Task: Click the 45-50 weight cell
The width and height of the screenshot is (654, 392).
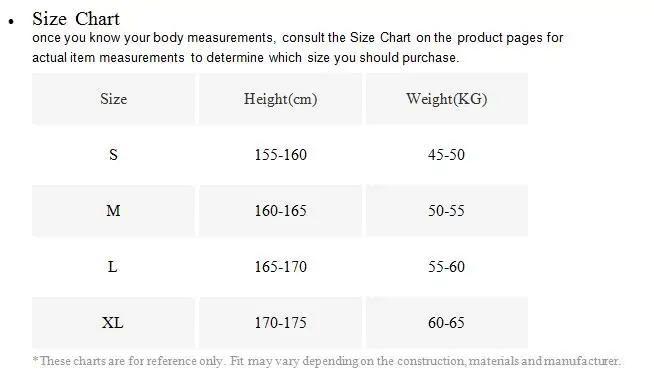Action: click(447, 155)
